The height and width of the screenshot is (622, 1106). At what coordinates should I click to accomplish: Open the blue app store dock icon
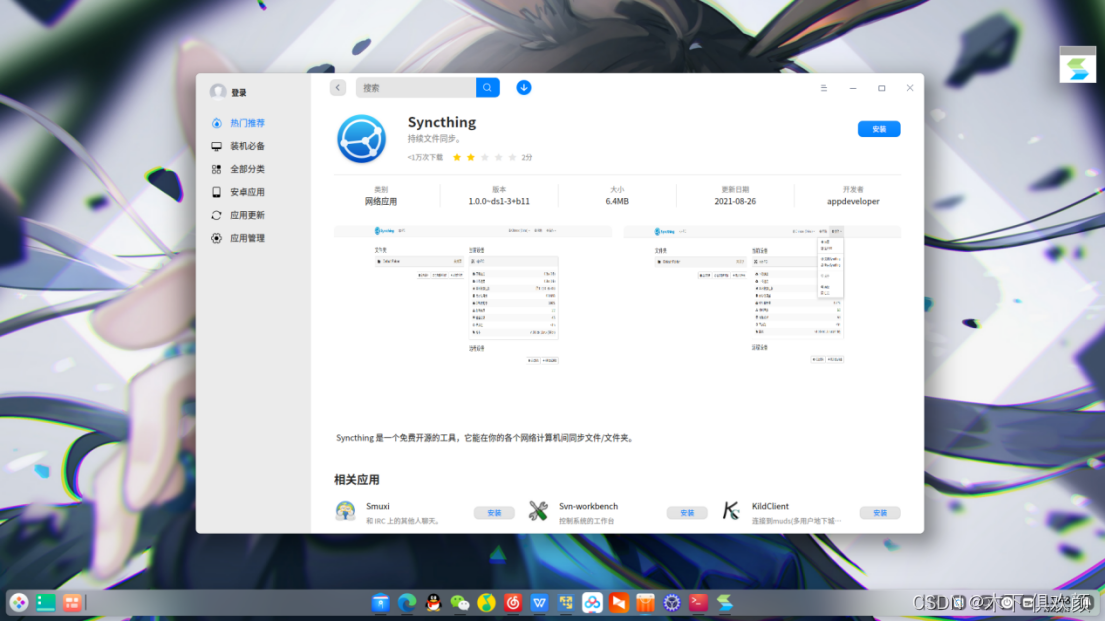click(380, 603)
